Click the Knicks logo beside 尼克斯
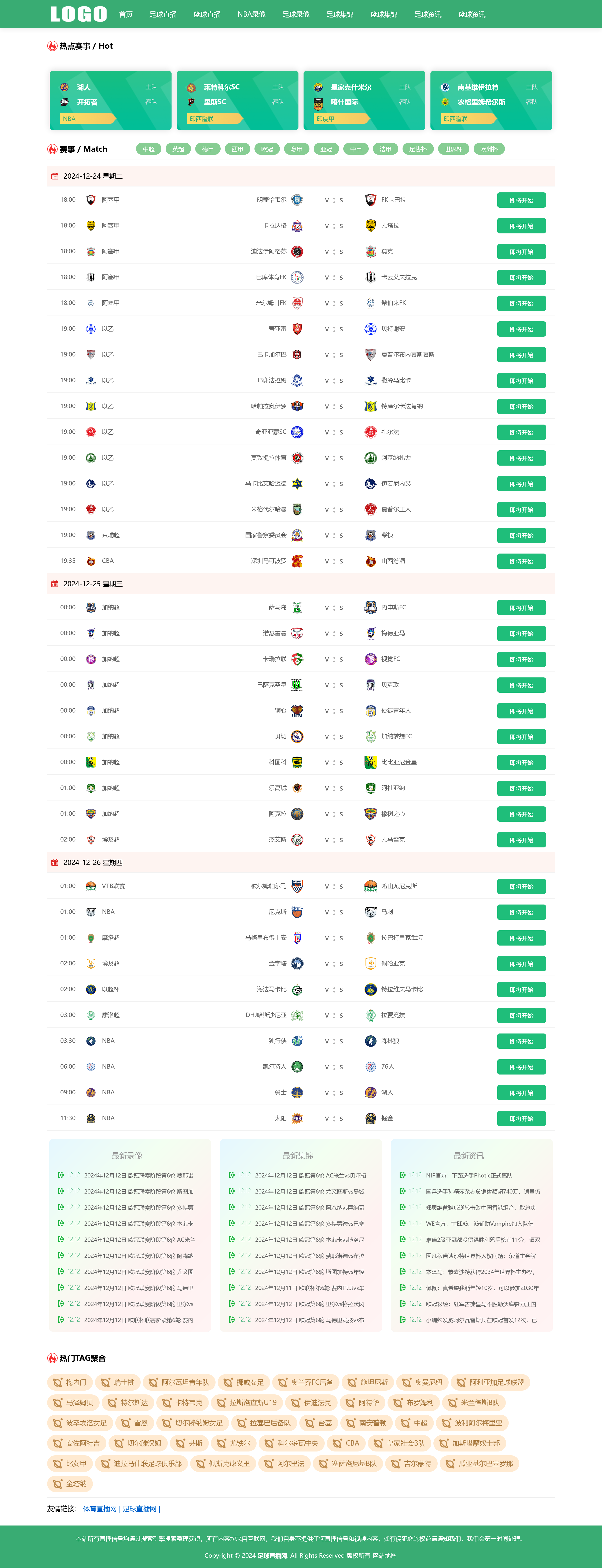Viewport: 602px width, 1568px height. click(x=297, y=912)
